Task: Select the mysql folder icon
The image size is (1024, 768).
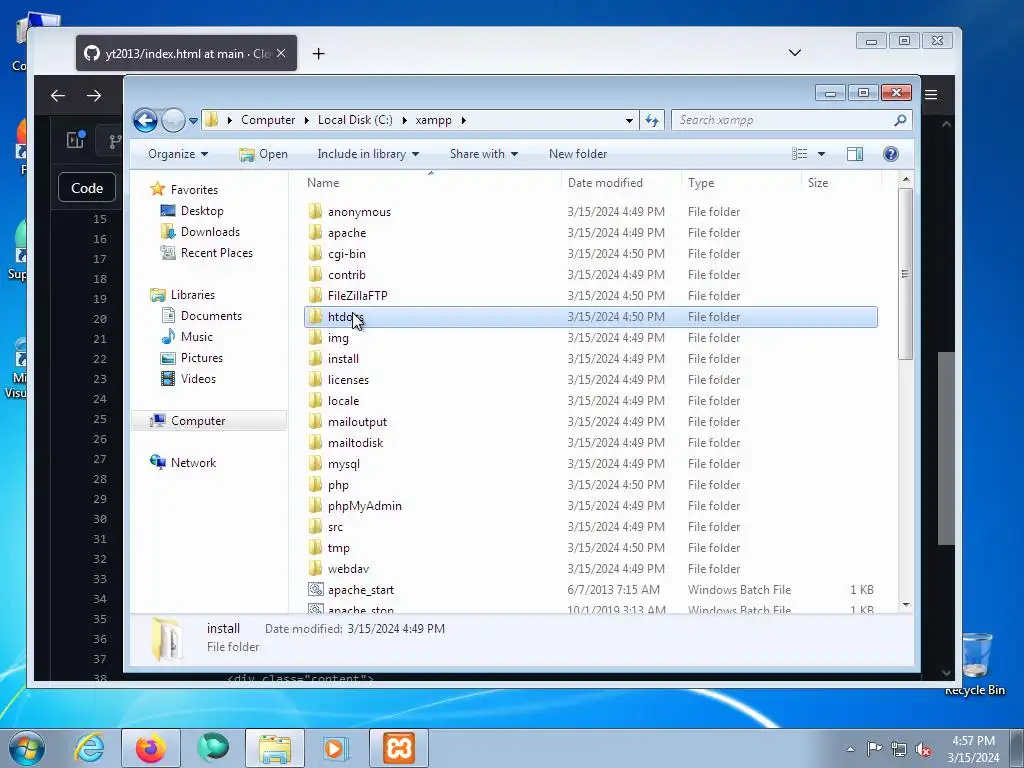Action: click(315, 463)
